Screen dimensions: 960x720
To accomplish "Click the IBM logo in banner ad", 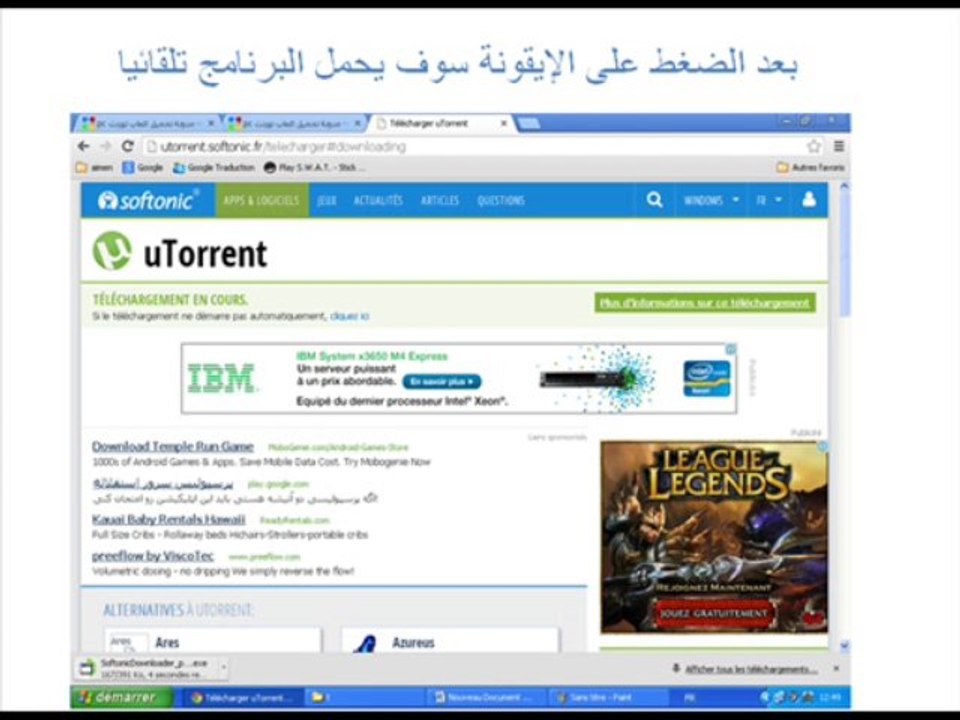I will click(222, 378).
